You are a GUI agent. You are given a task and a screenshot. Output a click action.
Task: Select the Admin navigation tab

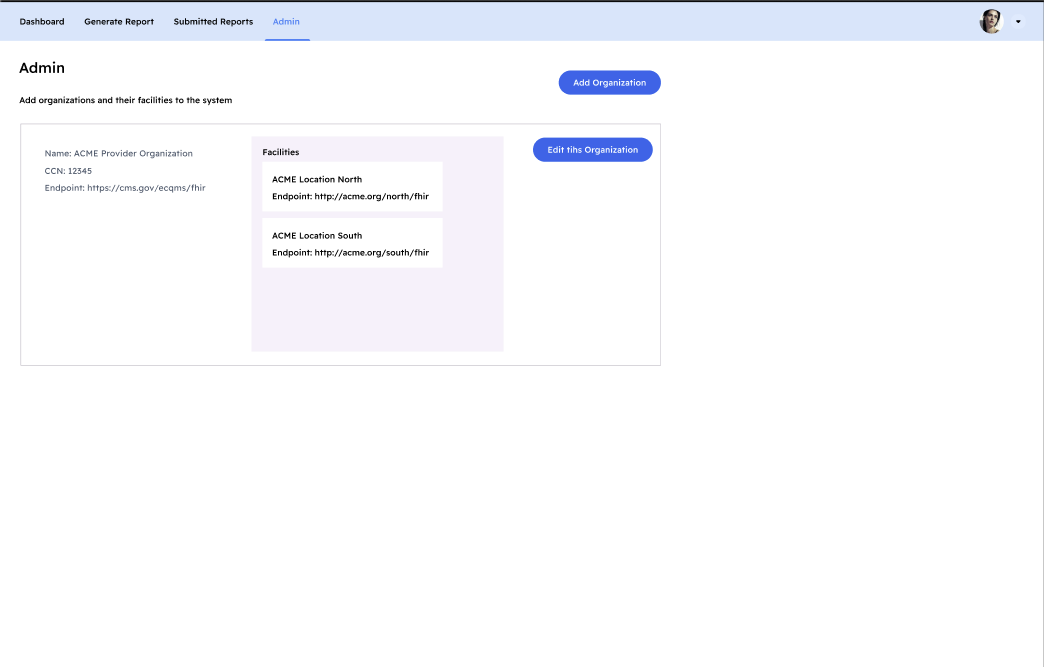point(286,21)
